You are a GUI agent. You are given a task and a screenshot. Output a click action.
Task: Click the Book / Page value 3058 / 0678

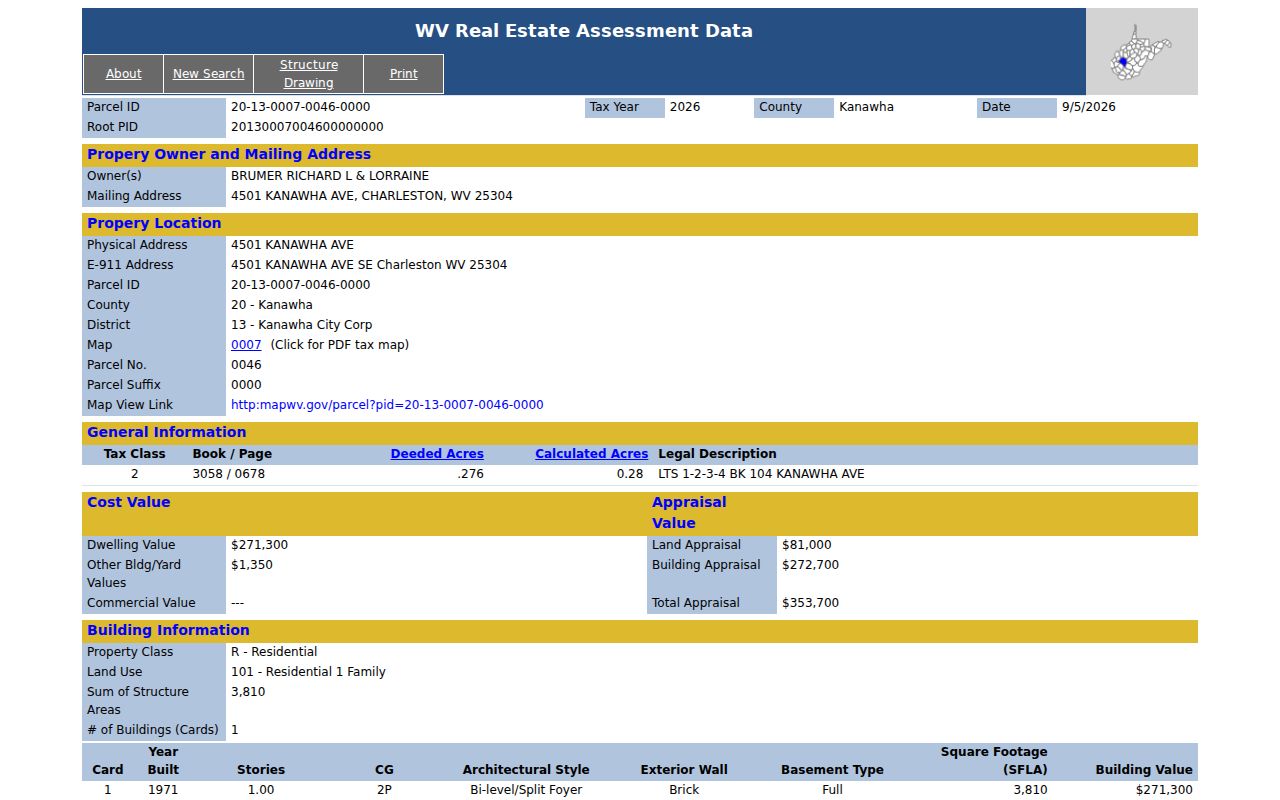[x=229, y=474]
